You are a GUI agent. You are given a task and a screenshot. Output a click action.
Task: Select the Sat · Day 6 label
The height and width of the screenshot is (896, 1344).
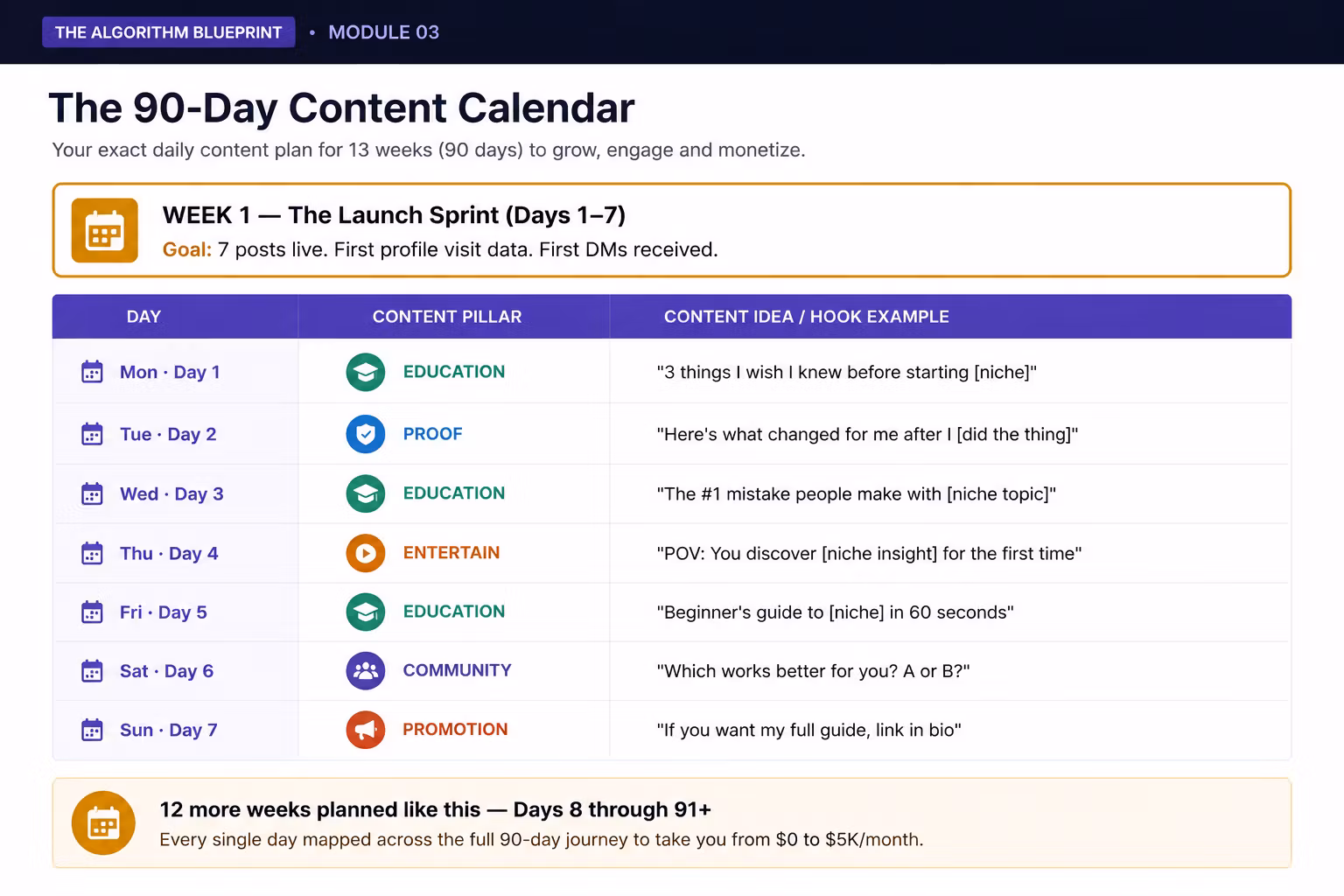(166, 671)
